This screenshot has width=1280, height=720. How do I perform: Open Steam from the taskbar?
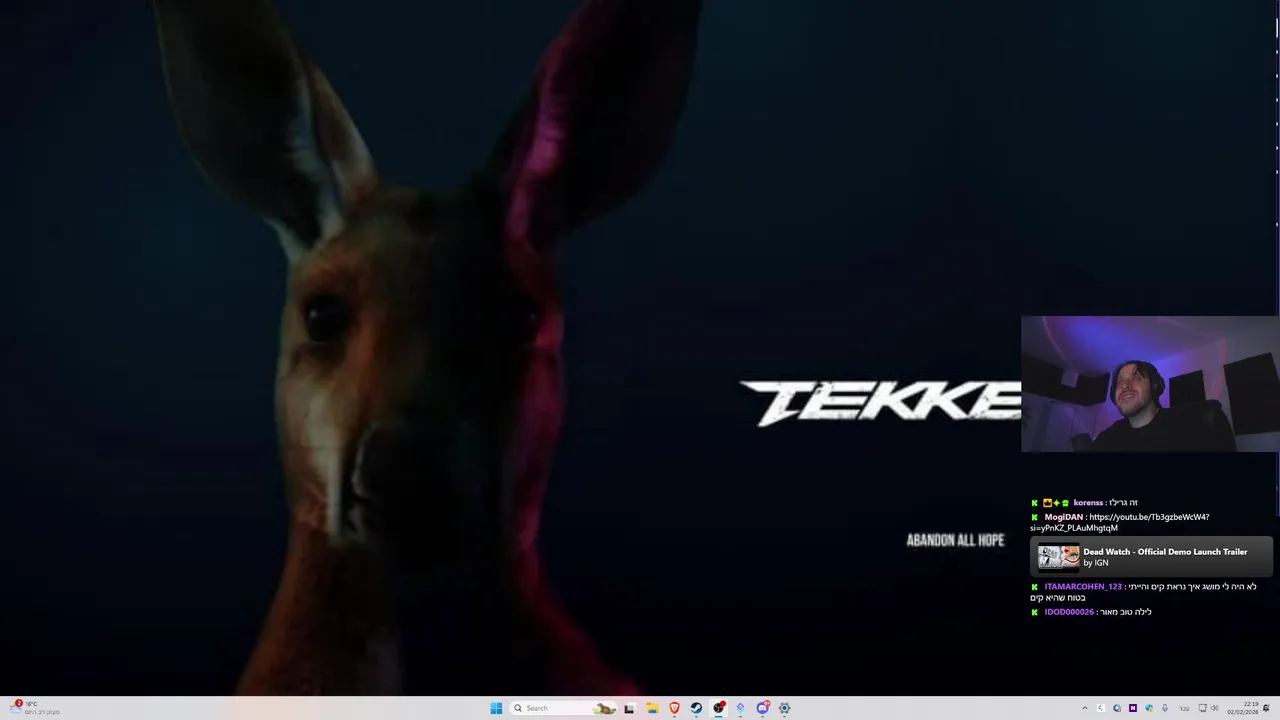(x=696, y=708)
